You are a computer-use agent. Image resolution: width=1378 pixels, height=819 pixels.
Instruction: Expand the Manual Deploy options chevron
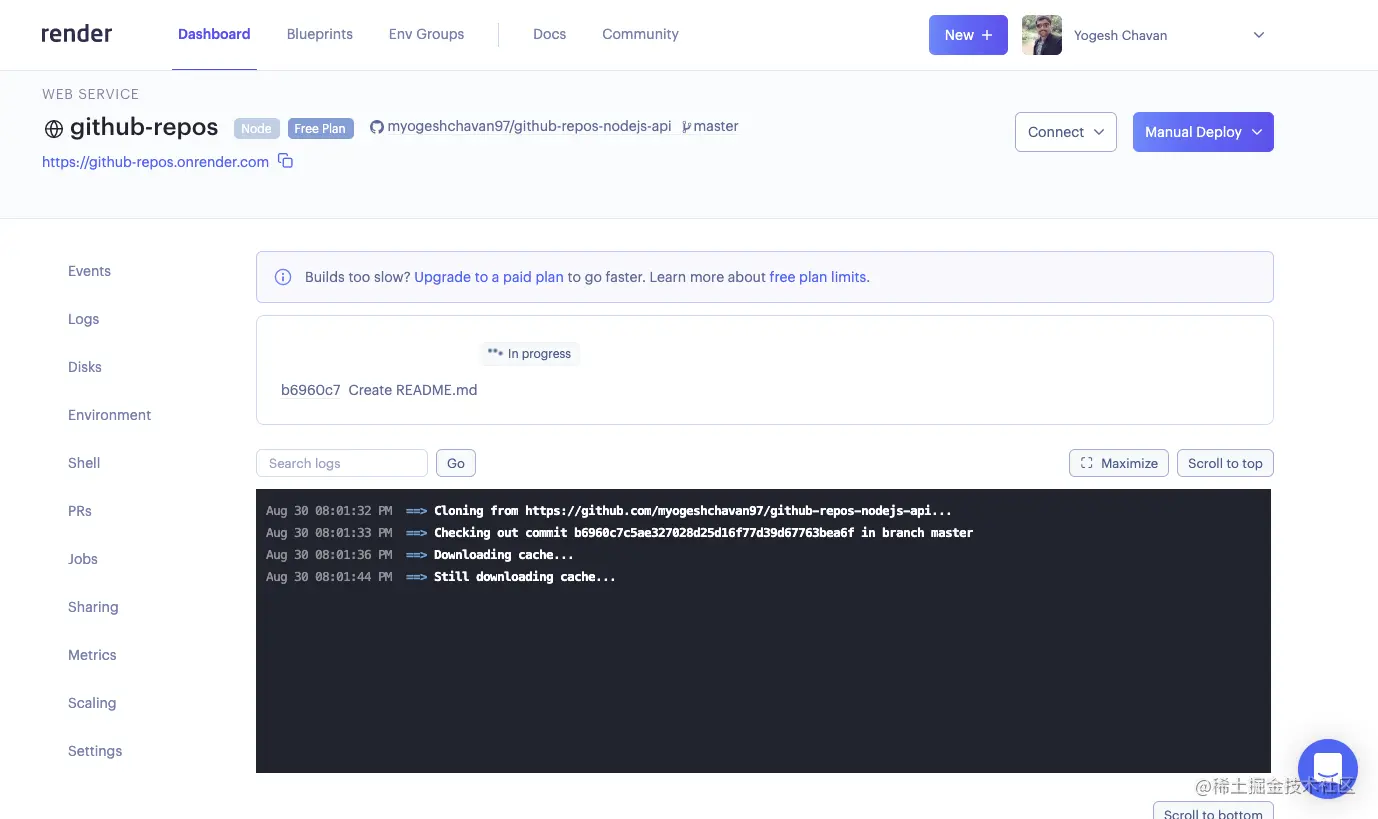(1257, 131)
